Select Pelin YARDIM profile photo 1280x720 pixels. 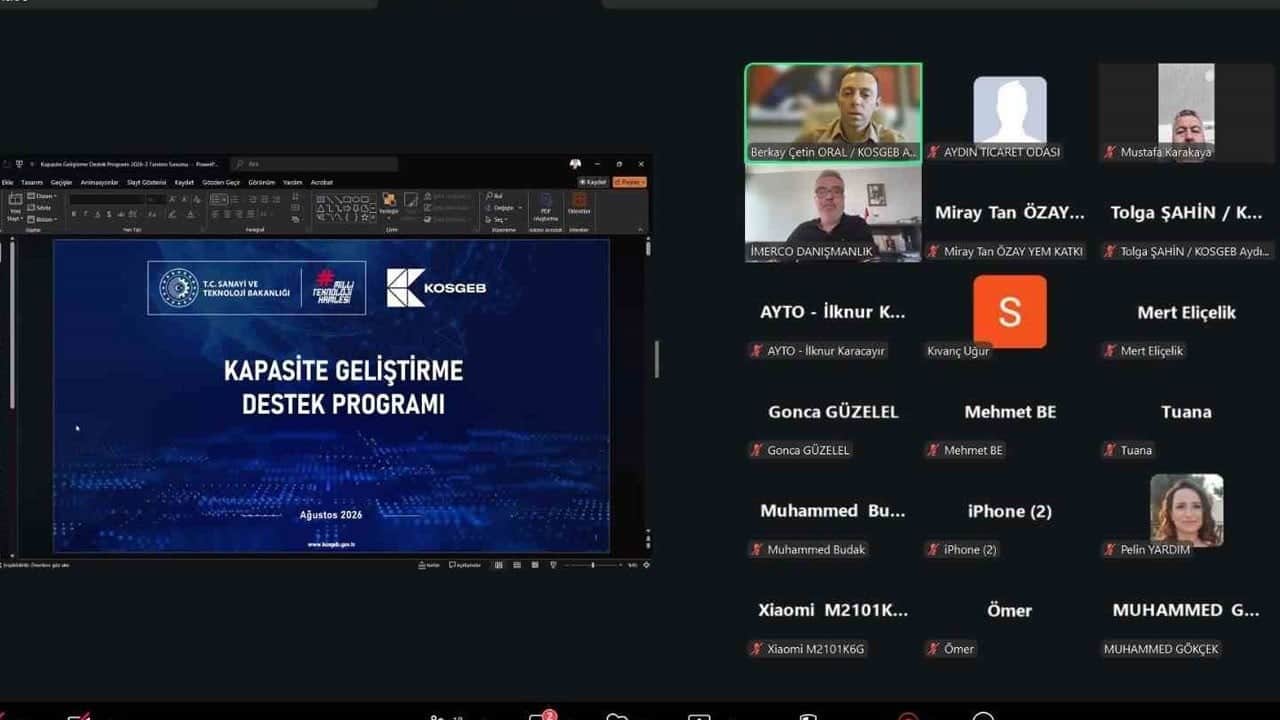1186,510
